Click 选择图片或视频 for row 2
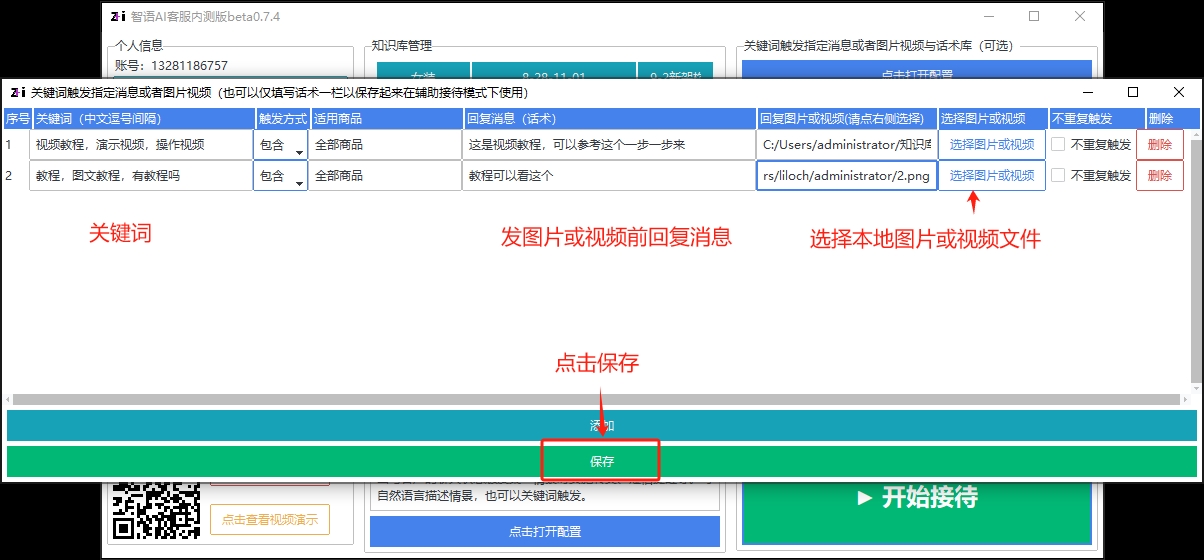This screenshot has height=560, width=1204. pyautogui.click(x=991, y=176)
